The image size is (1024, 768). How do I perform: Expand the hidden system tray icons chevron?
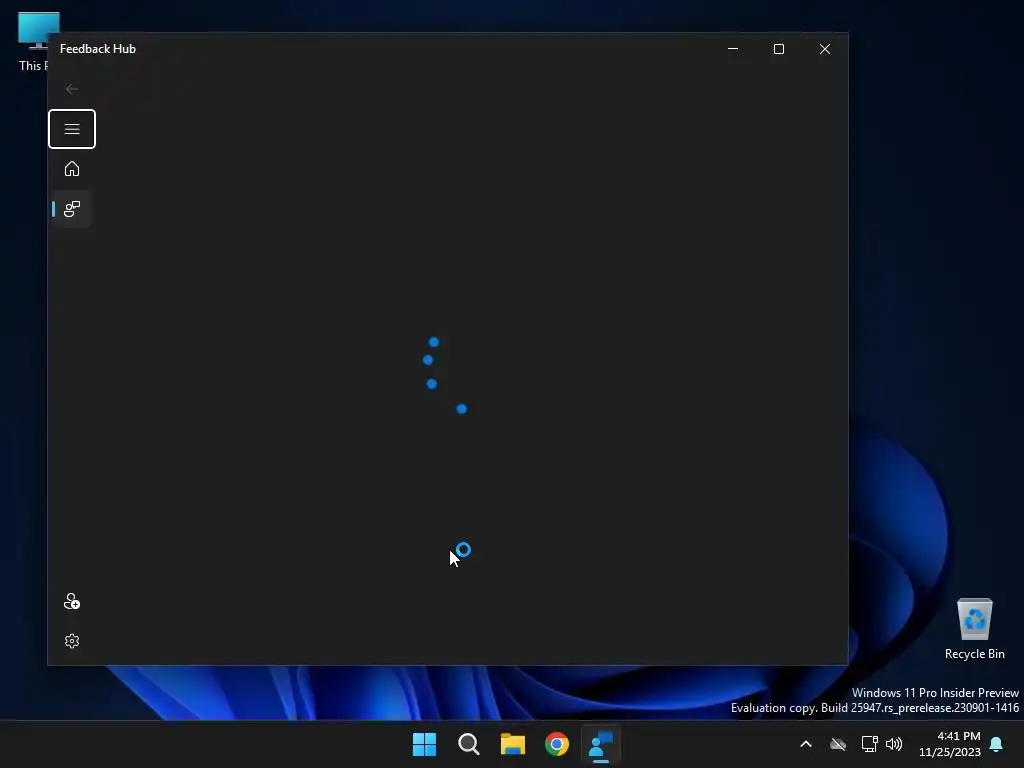(x=806, y=744)
